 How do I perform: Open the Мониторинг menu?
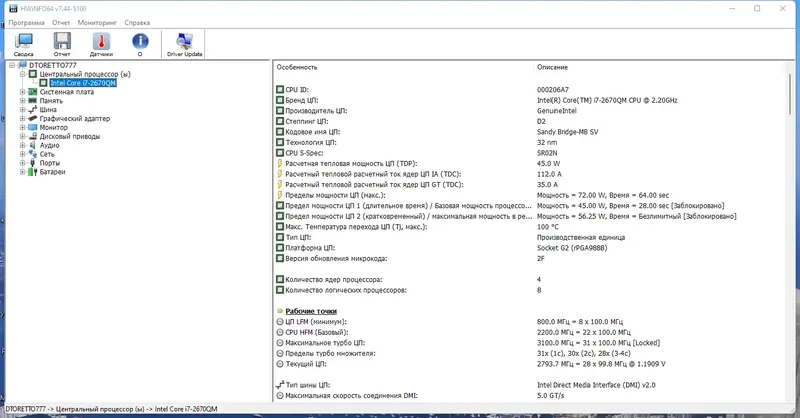click(x=97, y=22)
